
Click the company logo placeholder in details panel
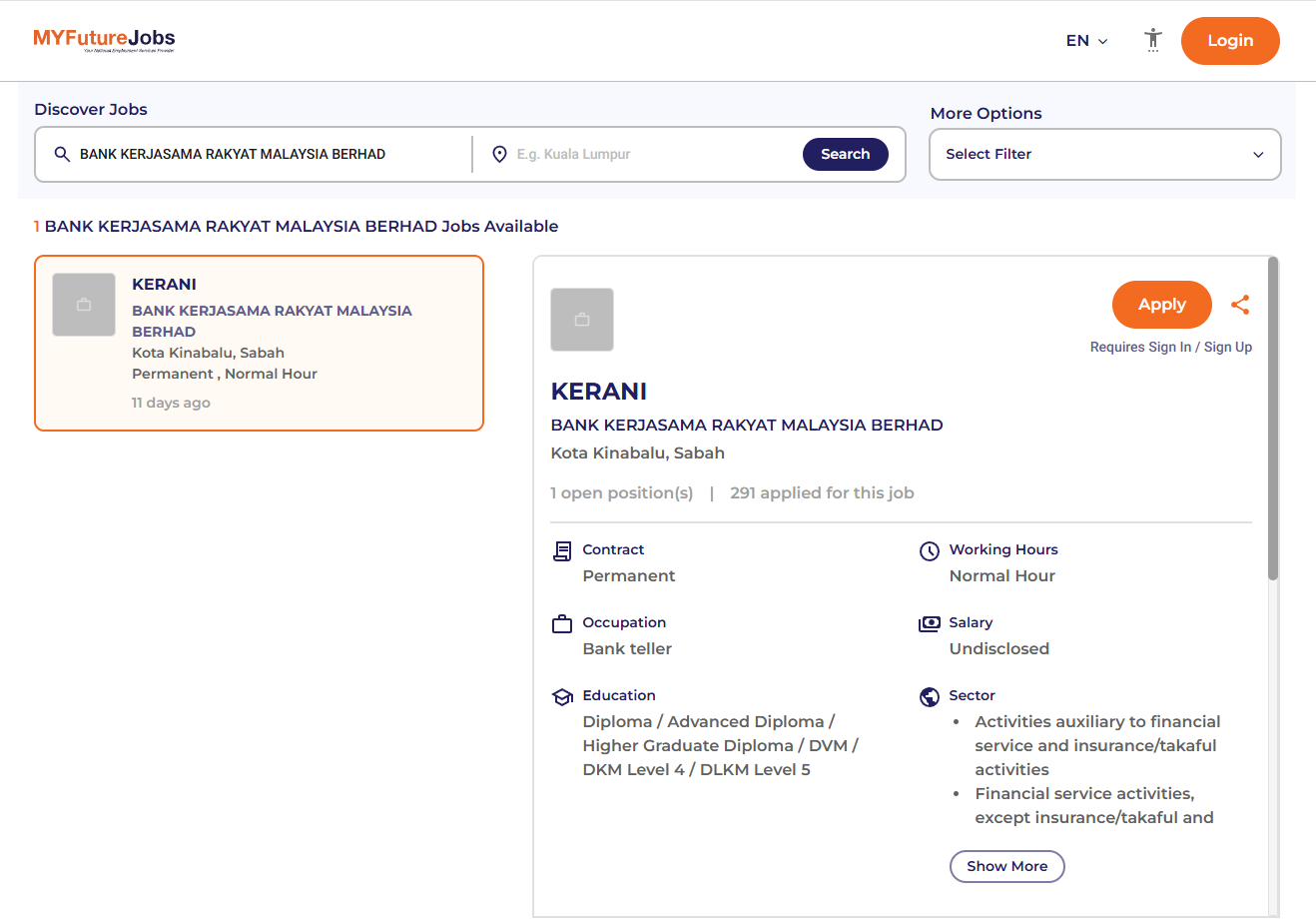(582, 320)
